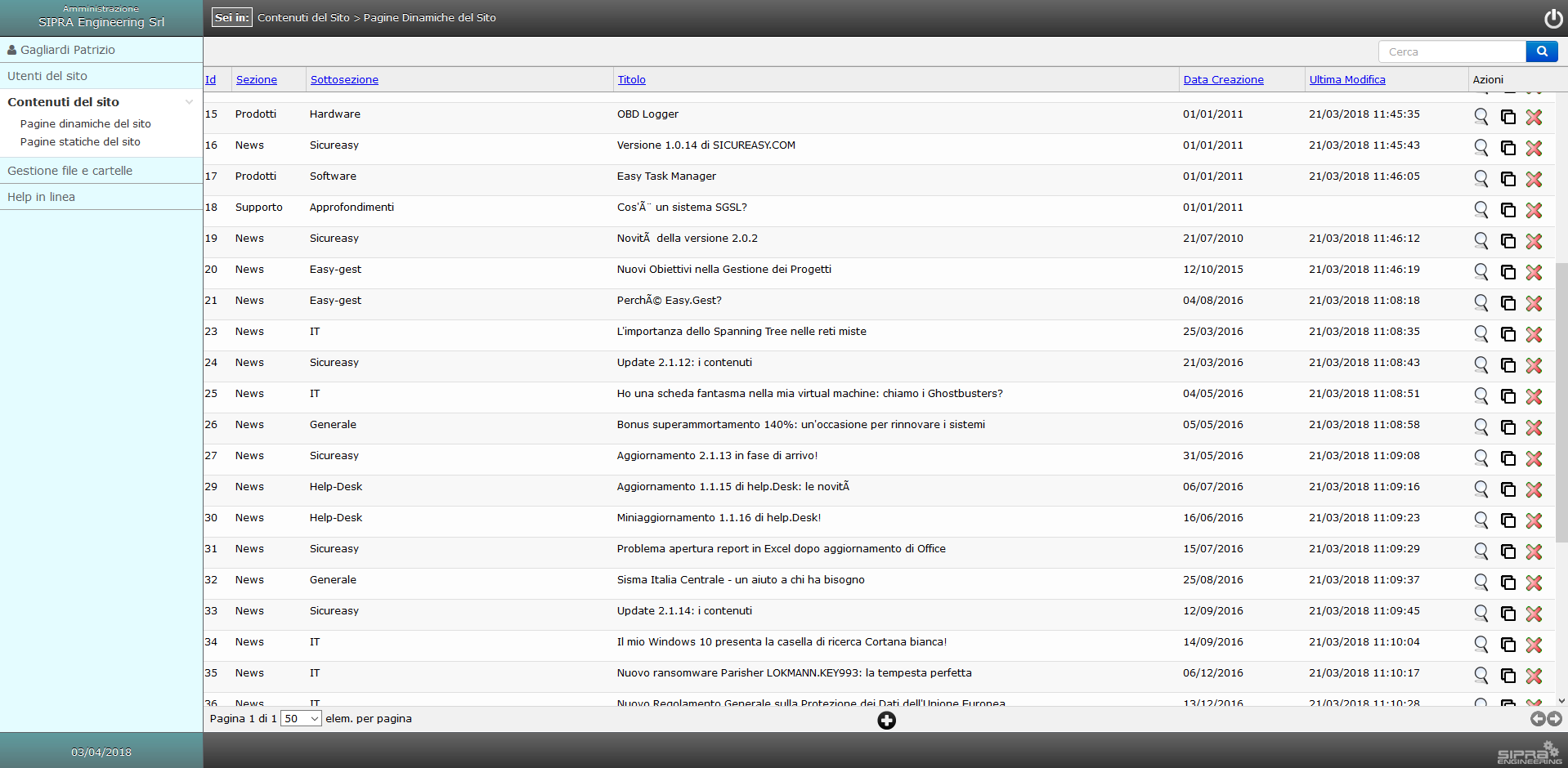View the Windows 10 Cortana bianca article
The width and height of the screenshot is (1568, 768).
pyautogui.click(x=1481, y=644)
